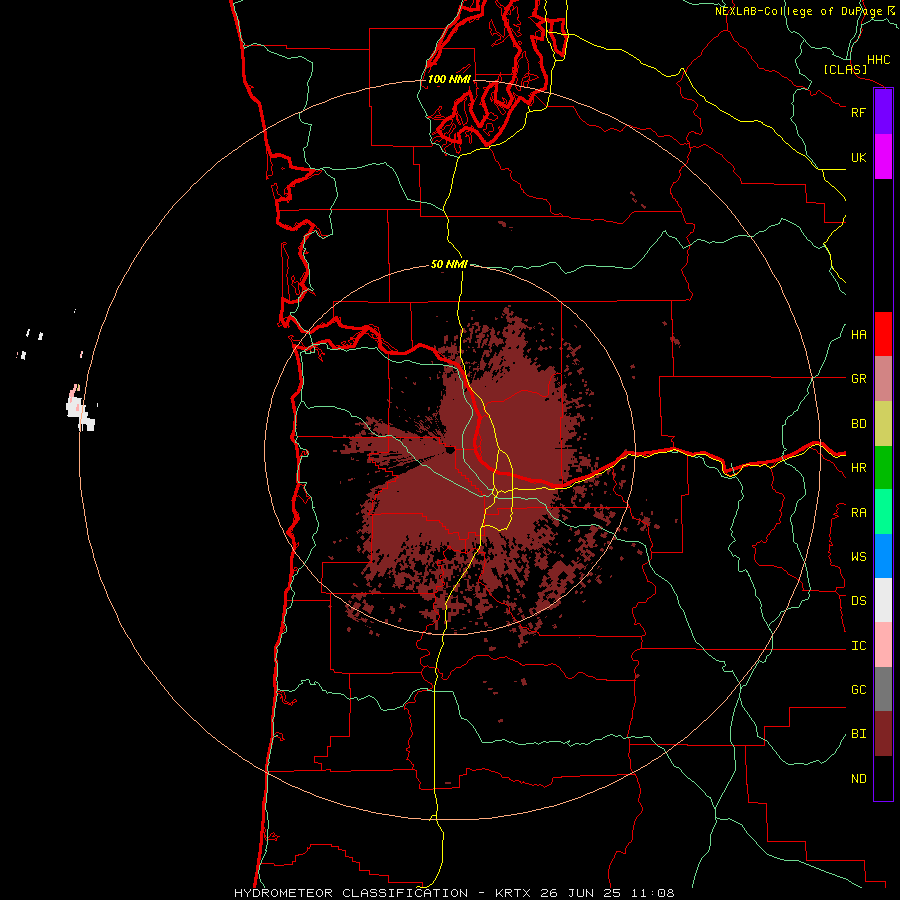
Task: Click the HHC product label
Action: (x=878, y=60)
